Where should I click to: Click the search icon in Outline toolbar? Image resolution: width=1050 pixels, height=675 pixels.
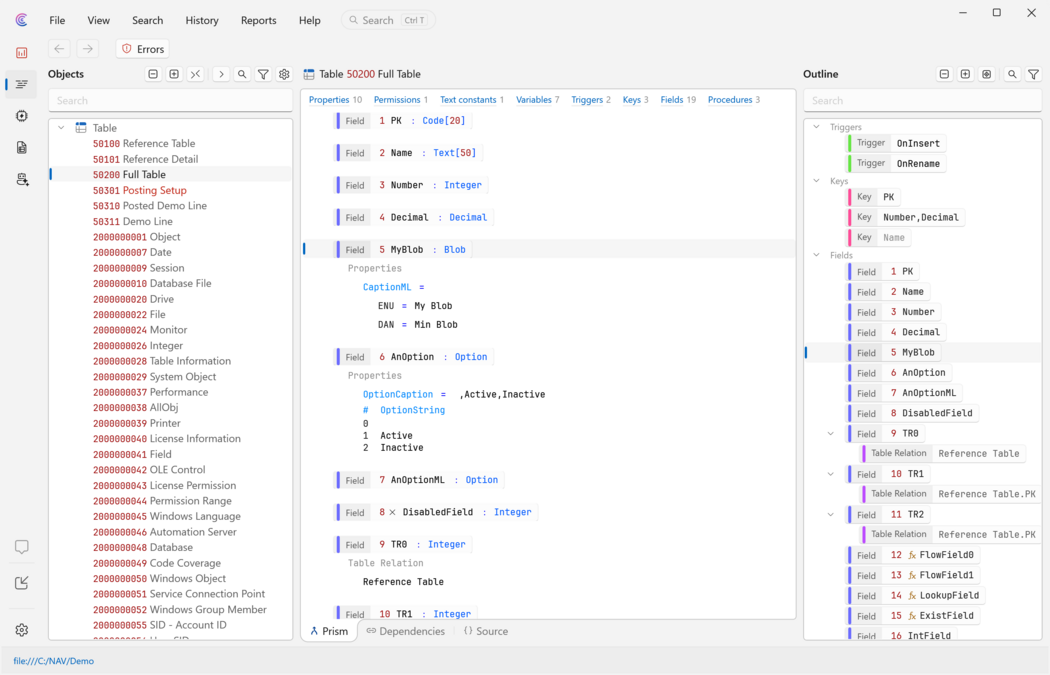coord(1012,74)
